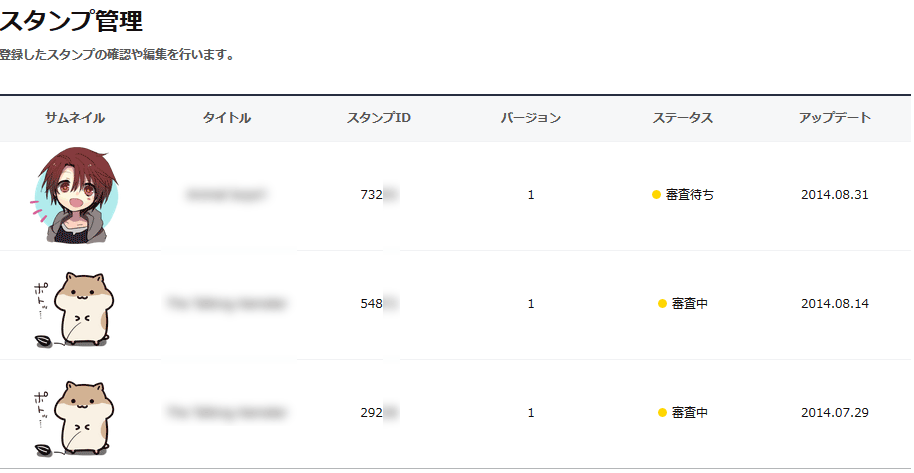Select the 2014.08.14 update date

click(x=835, y=304)
